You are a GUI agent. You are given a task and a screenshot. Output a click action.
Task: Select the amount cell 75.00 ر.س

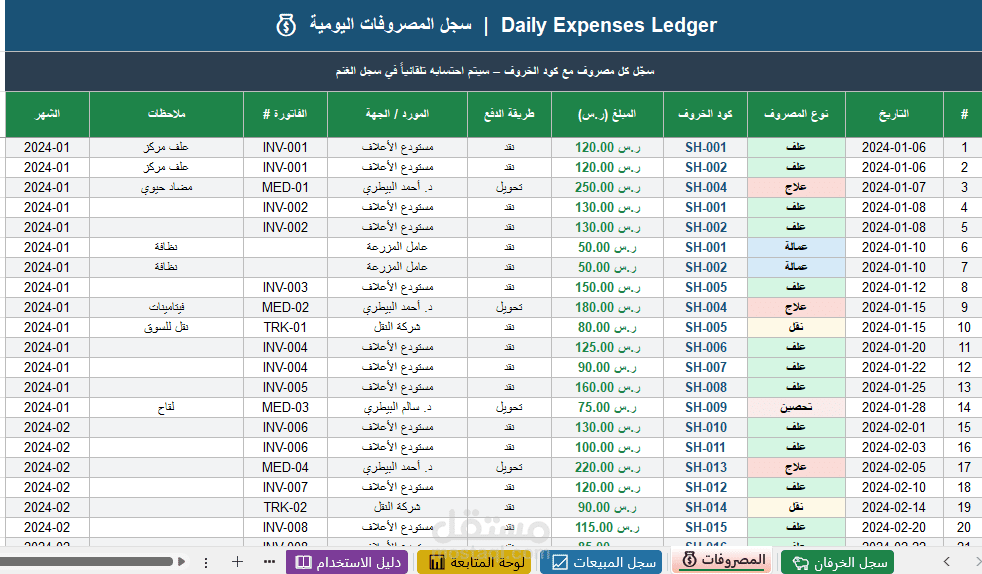point(607,407)
